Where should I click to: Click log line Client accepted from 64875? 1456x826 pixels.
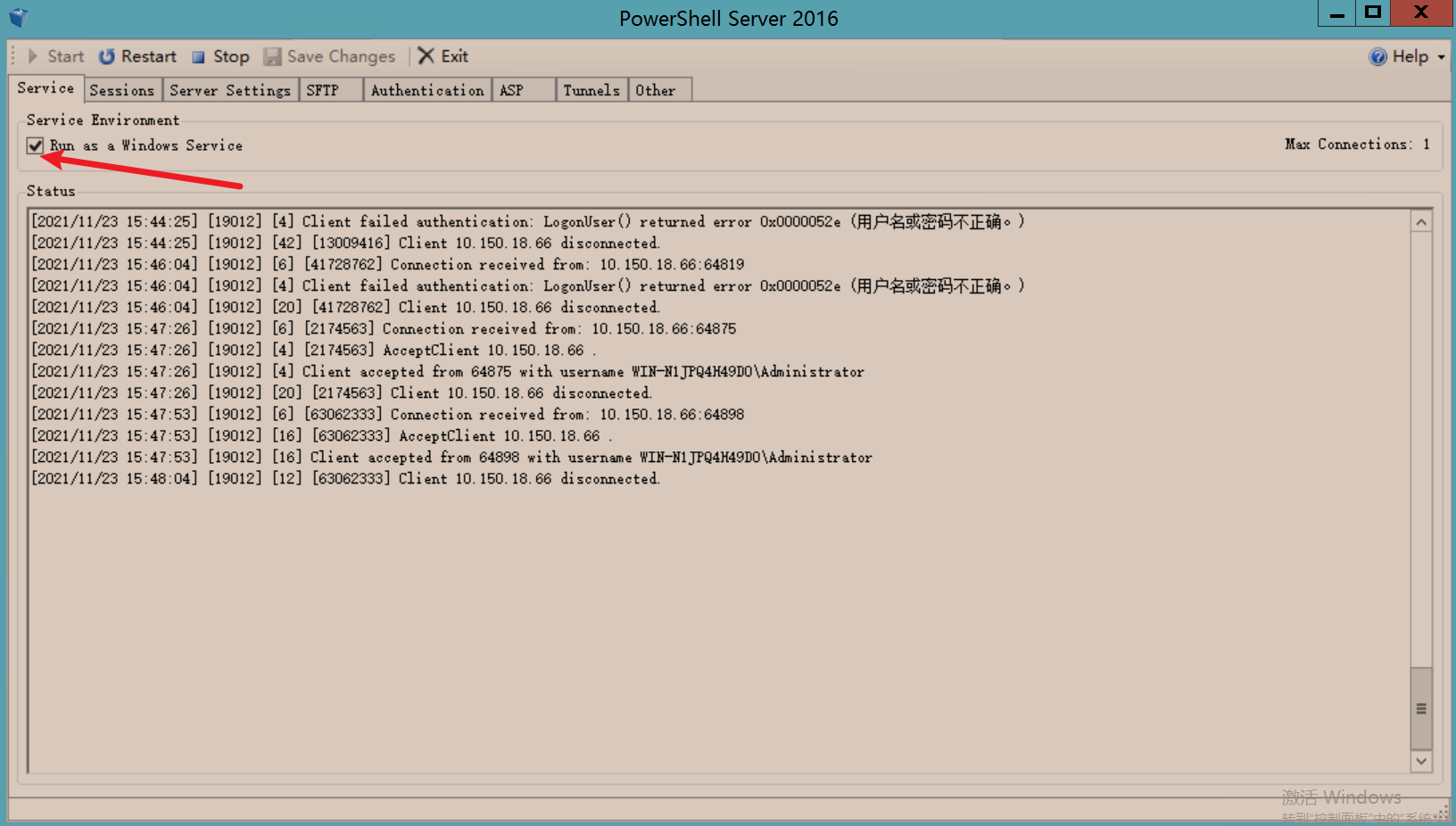coord(448,371)
